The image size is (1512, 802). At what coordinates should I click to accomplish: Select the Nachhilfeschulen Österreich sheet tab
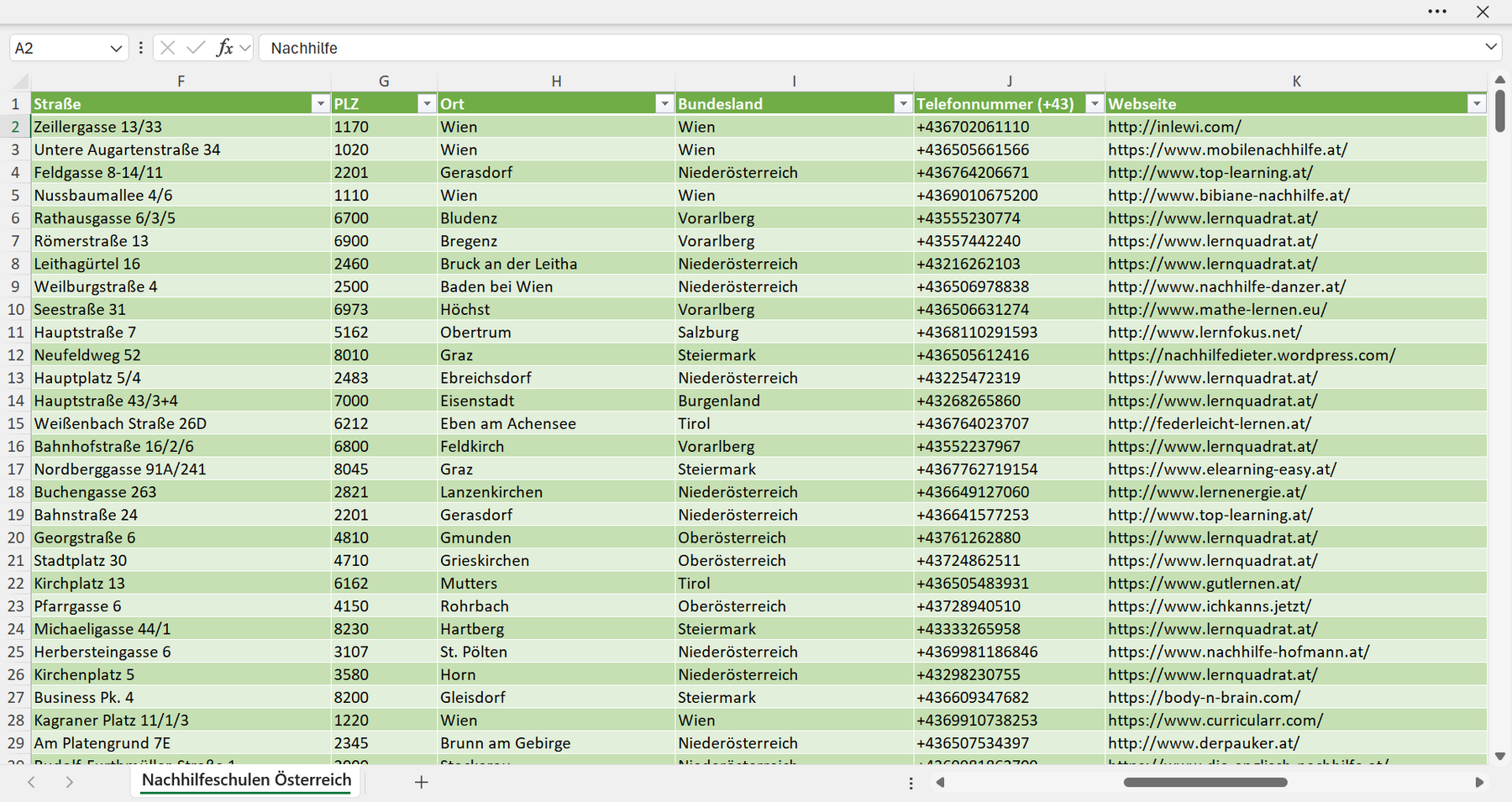[x=246, y=780]
